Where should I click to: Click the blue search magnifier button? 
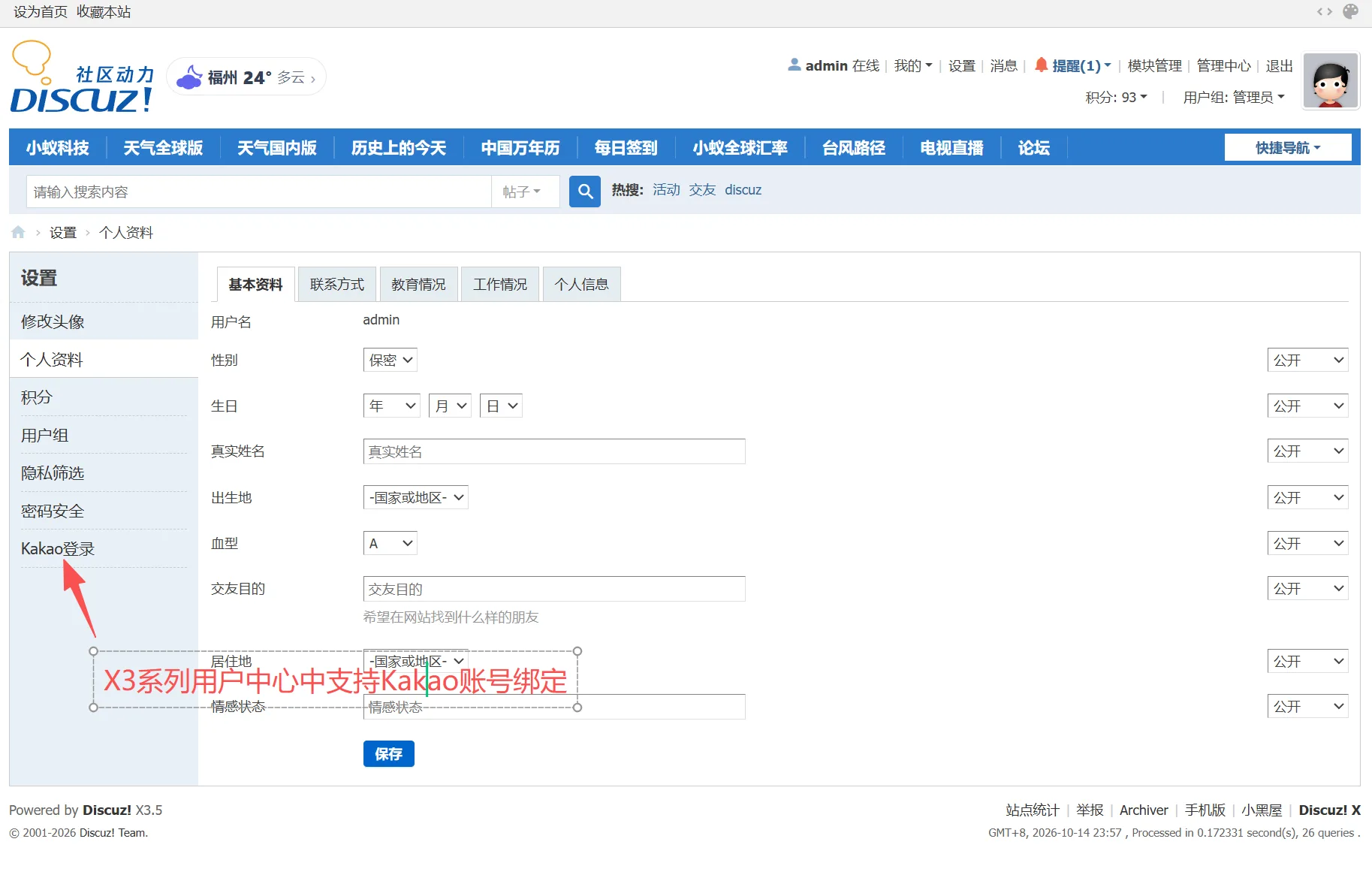[x=584, y=192]
